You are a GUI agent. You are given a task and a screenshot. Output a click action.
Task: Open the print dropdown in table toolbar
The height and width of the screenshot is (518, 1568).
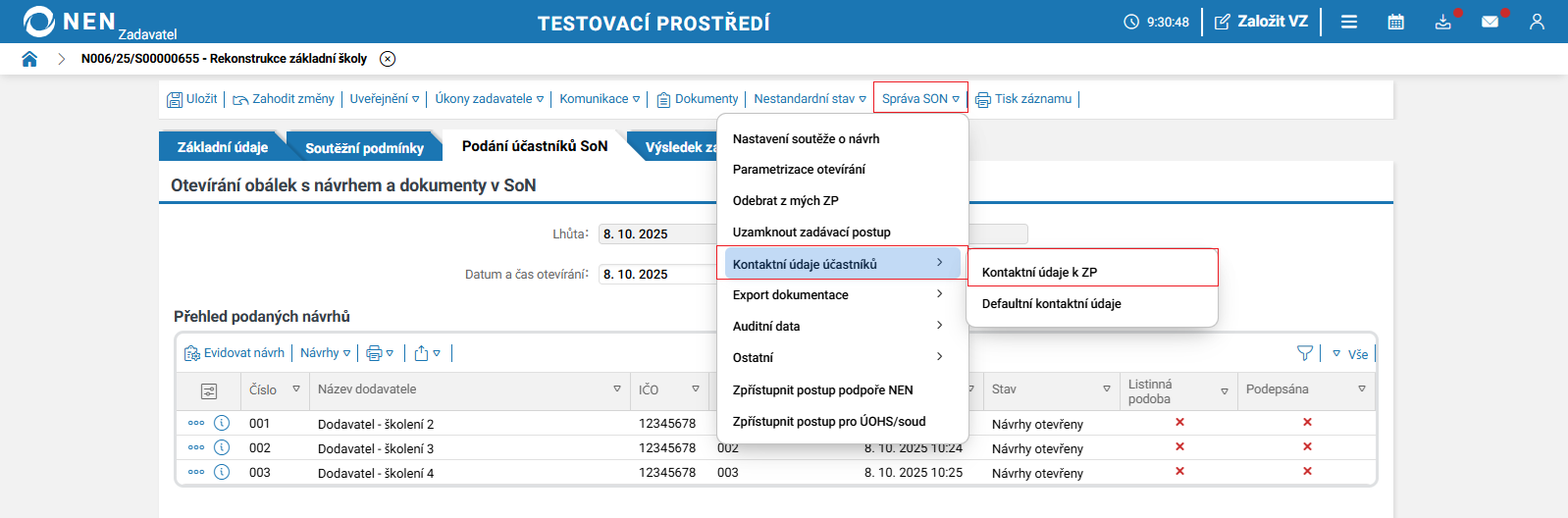[x=380, y=353]
